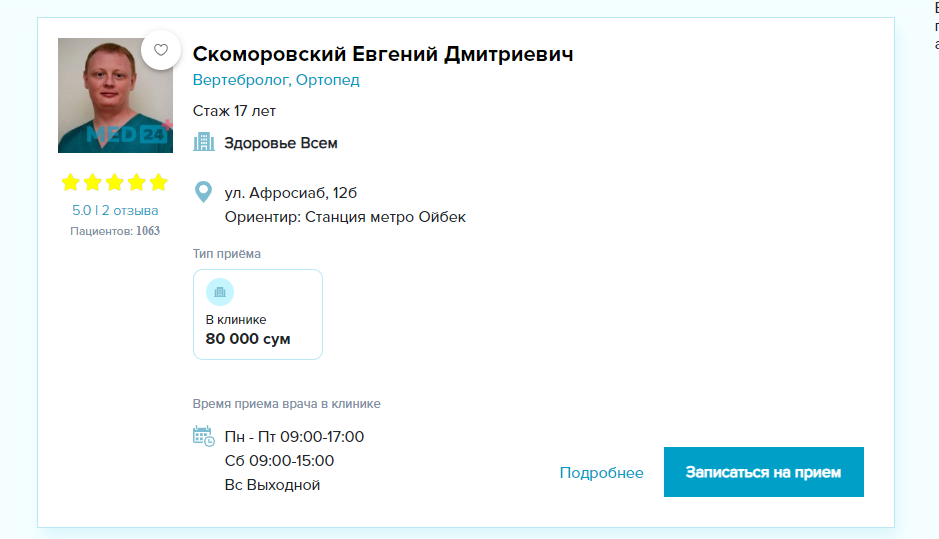Click the fifth yellow rating star

[x=159, y=183]
